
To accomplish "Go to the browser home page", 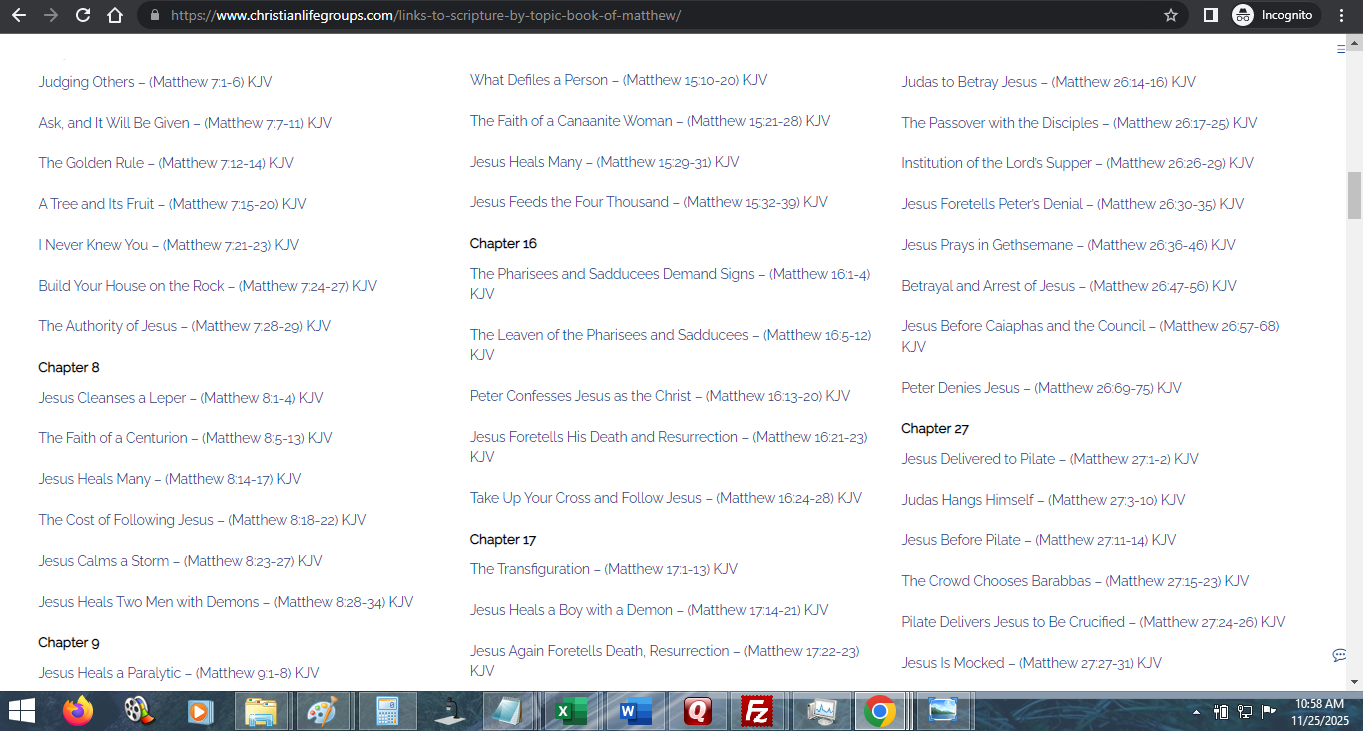I will pos(115,16).
